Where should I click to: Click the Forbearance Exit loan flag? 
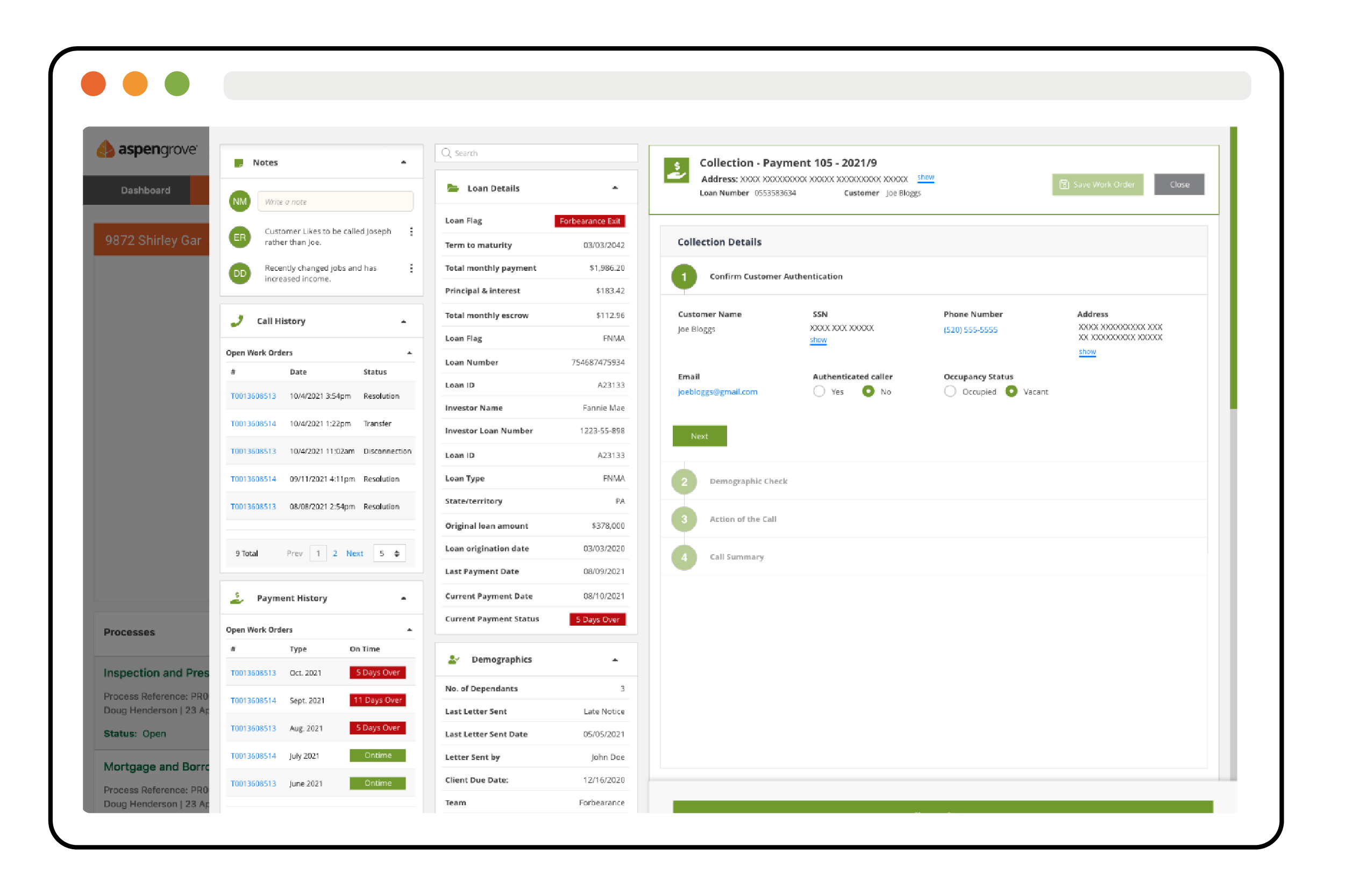[589, 221]
